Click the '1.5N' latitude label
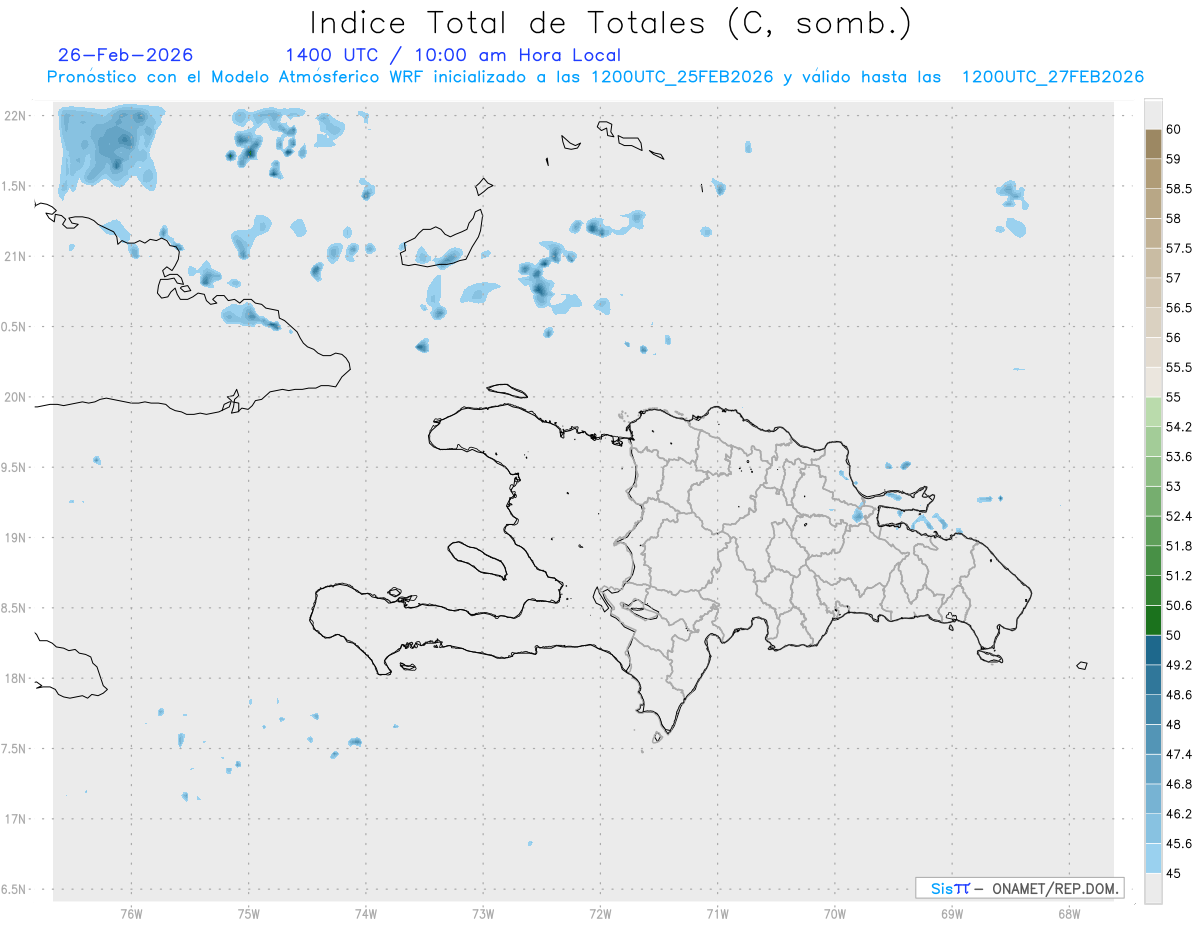 pos(16,186)
